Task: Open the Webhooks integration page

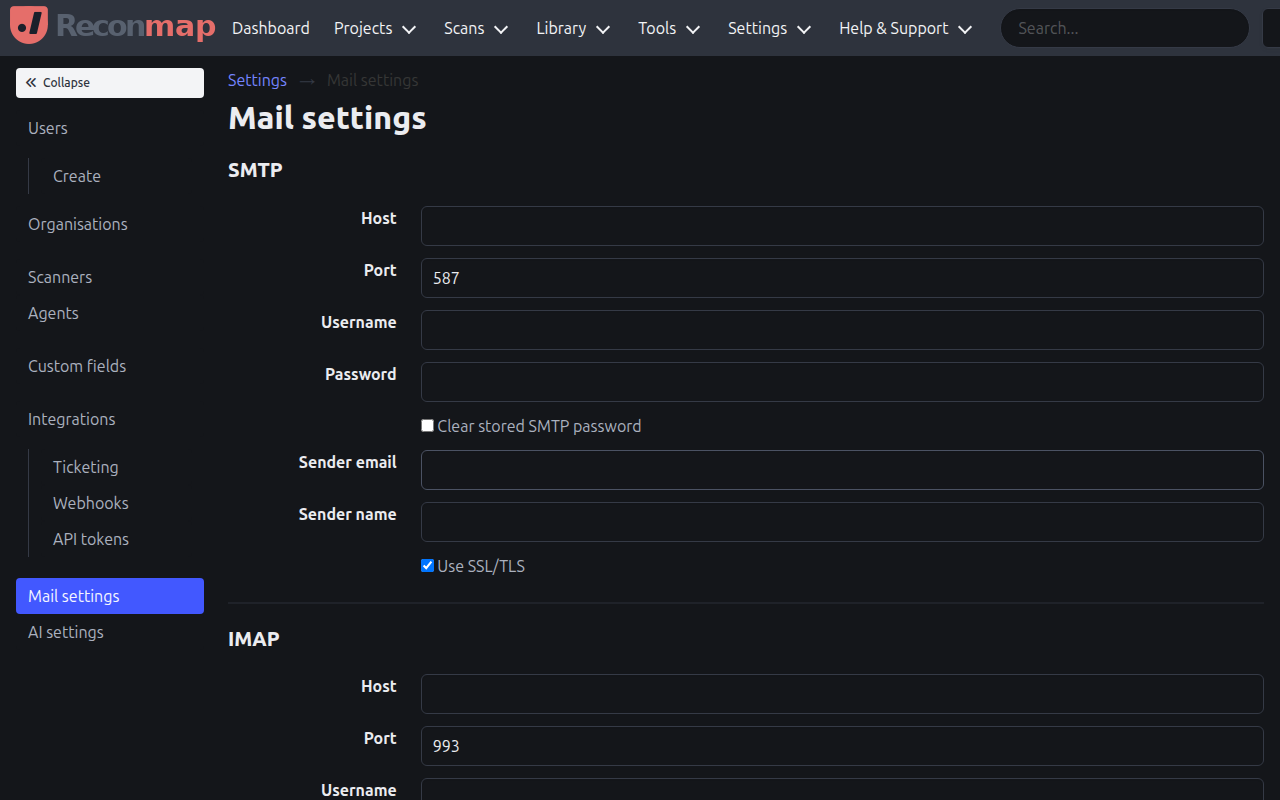Action: pos(90,503)
